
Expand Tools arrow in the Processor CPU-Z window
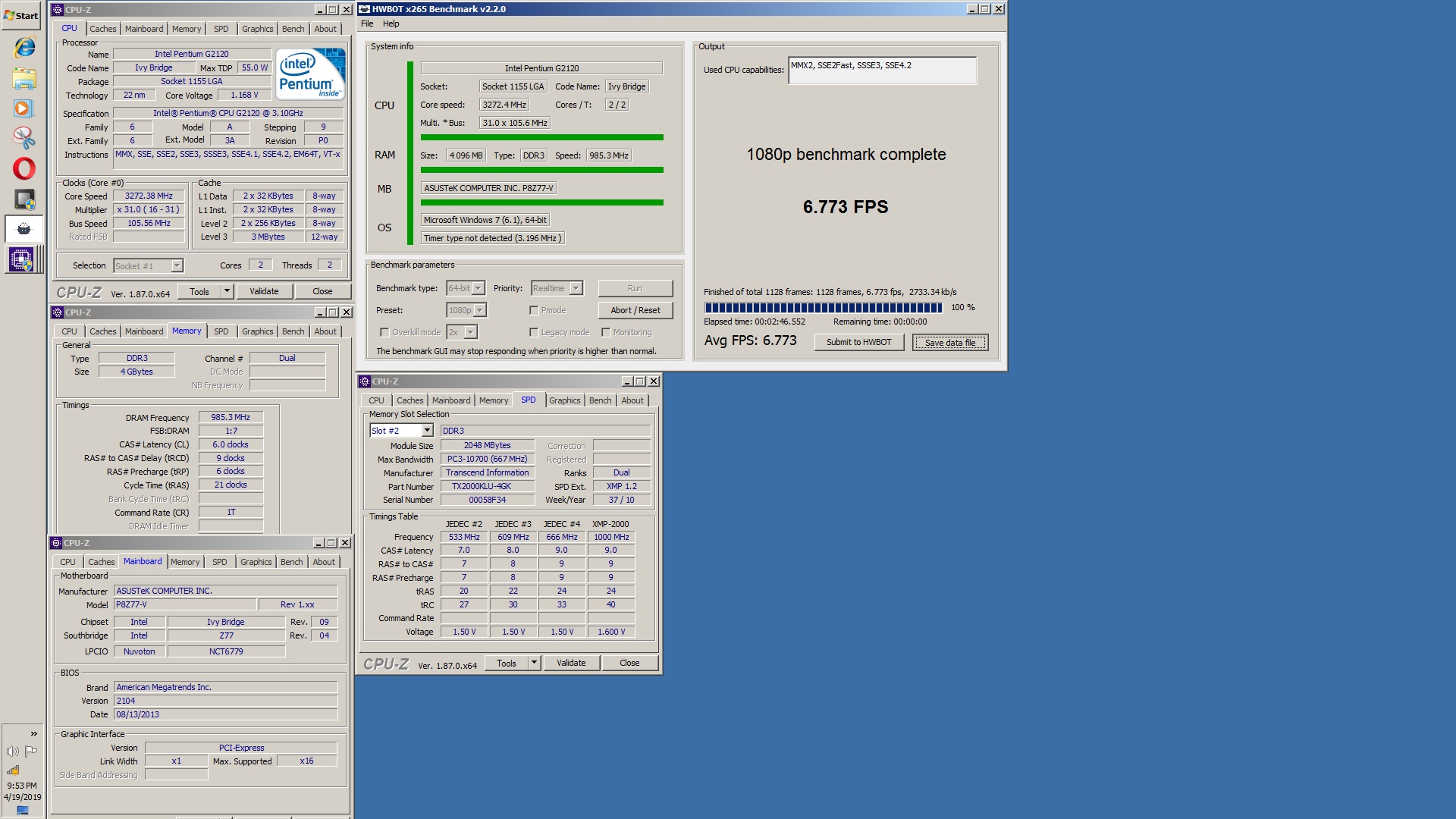(x=226, y=292)
